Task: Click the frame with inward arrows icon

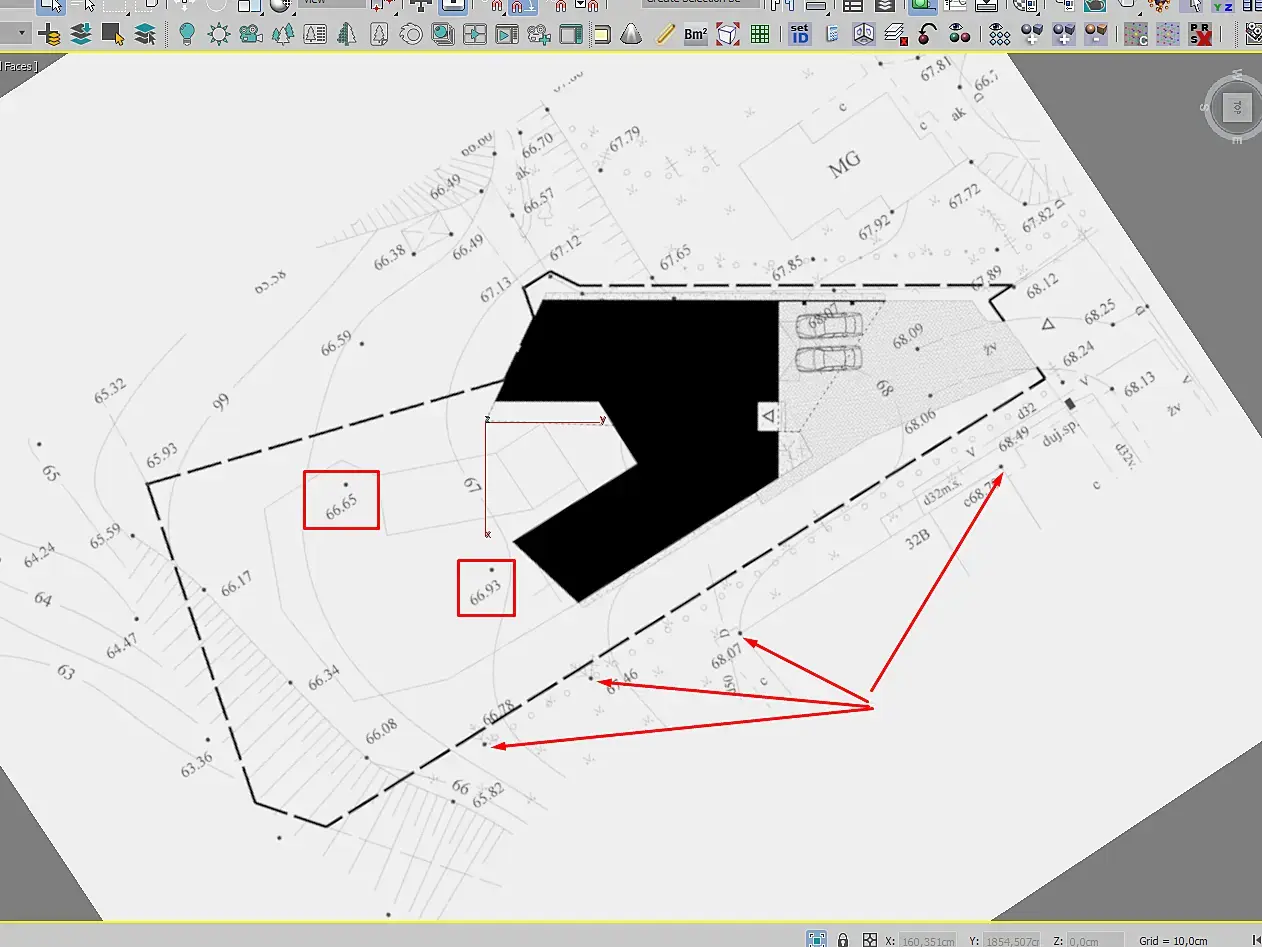Action: tap(475, 36)
